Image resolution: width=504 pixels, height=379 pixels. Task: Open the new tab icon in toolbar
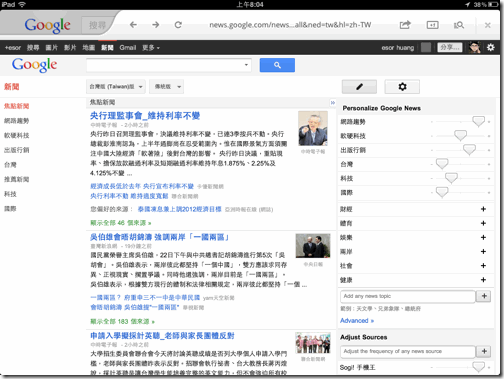[x=432, y=25]
